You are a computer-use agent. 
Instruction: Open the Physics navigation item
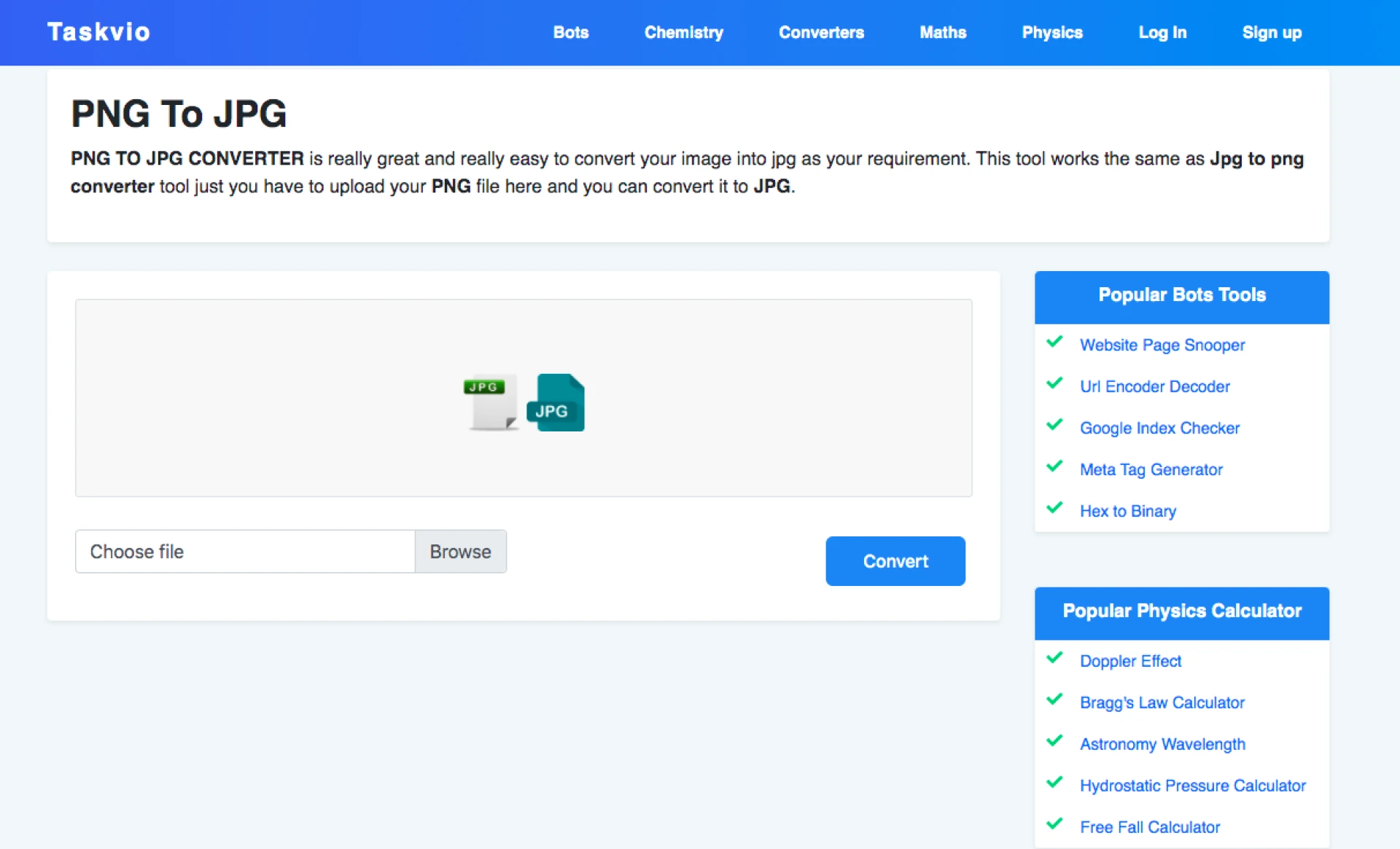click(1051, 33)
